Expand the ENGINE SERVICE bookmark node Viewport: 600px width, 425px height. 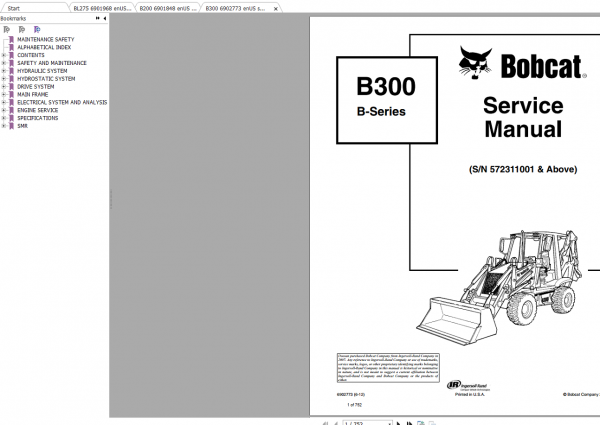tap(4, 110)
